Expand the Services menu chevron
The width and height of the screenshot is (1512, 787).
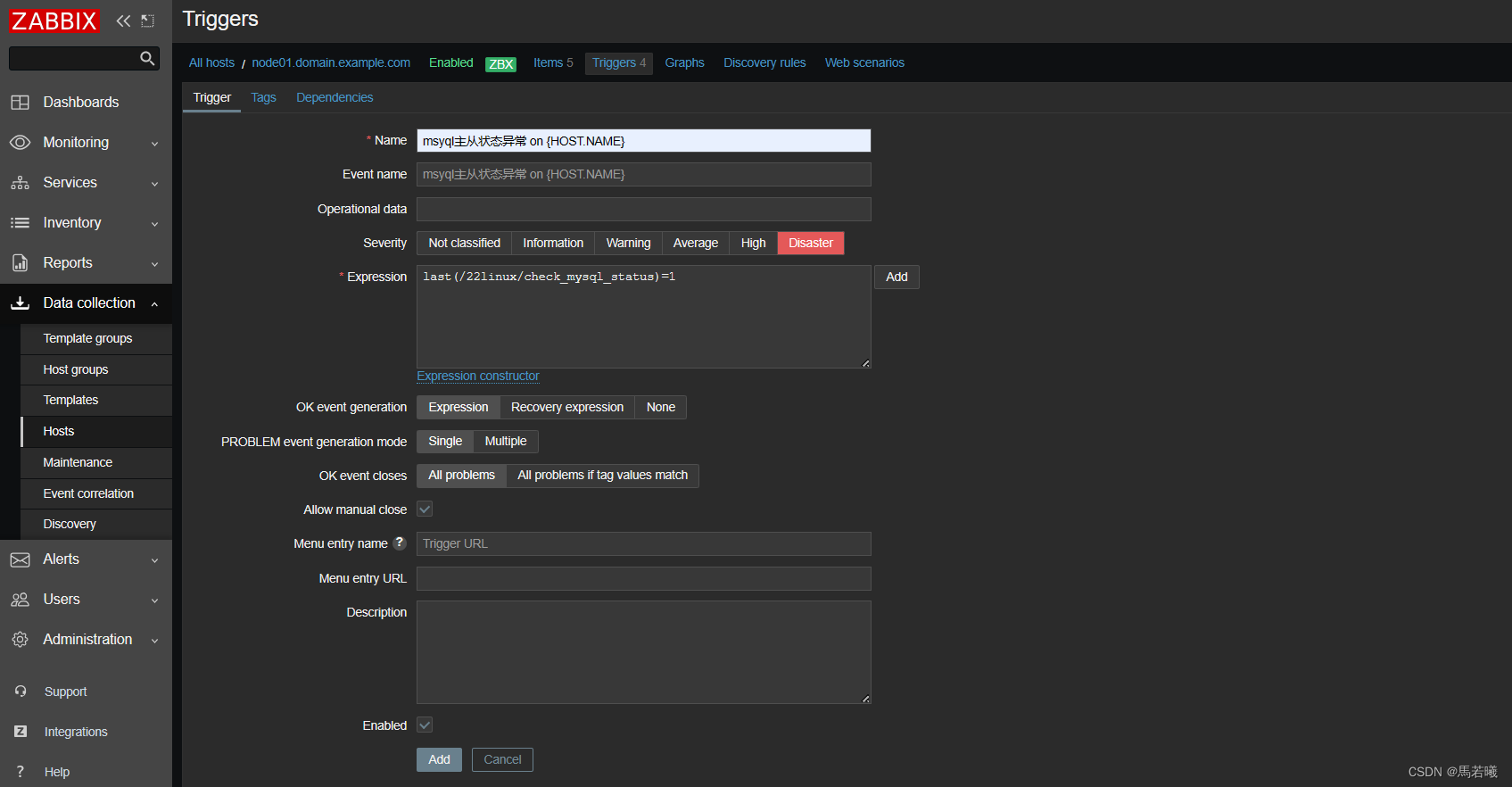point(154,184)
